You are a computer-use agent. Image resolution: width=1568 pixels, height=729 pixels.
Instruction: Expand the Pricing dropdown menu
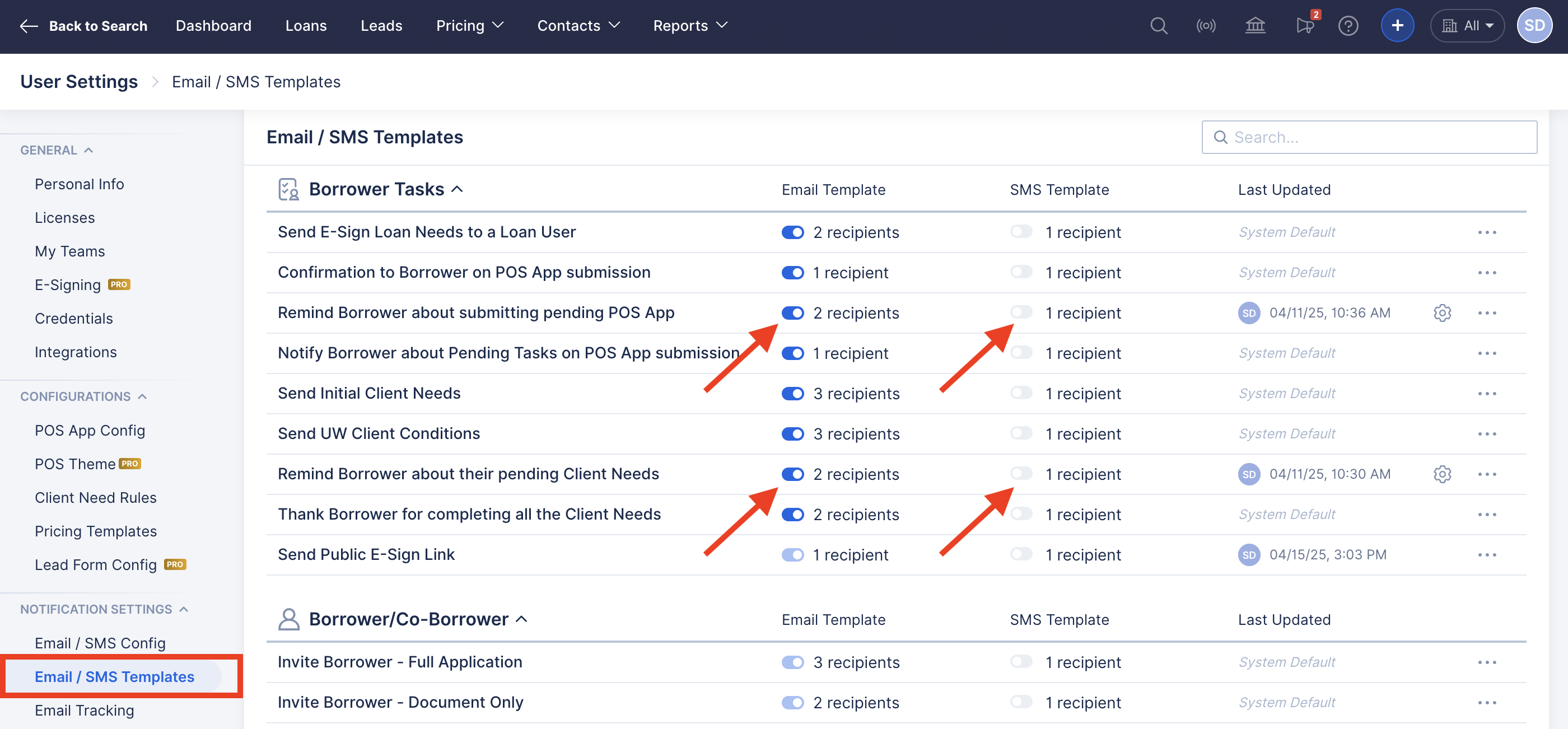tap(469, 26)
